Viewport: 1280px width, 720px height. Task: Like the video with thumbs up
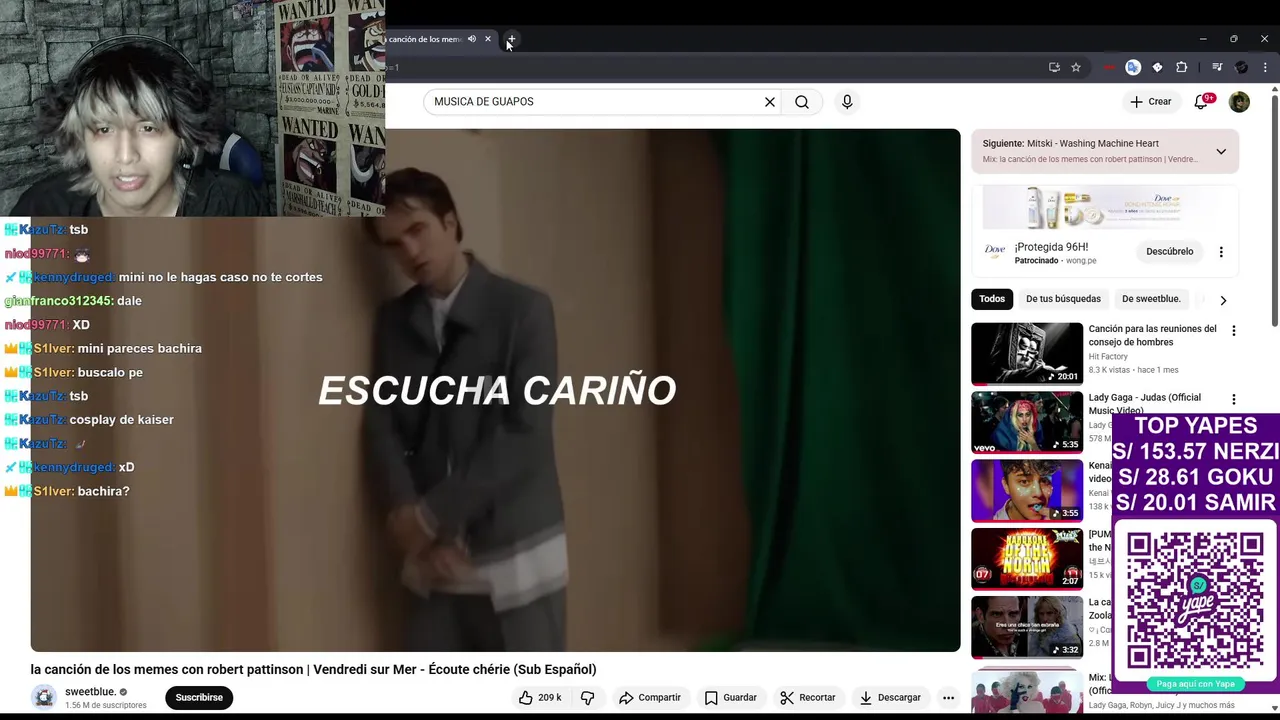pos(539,697)
